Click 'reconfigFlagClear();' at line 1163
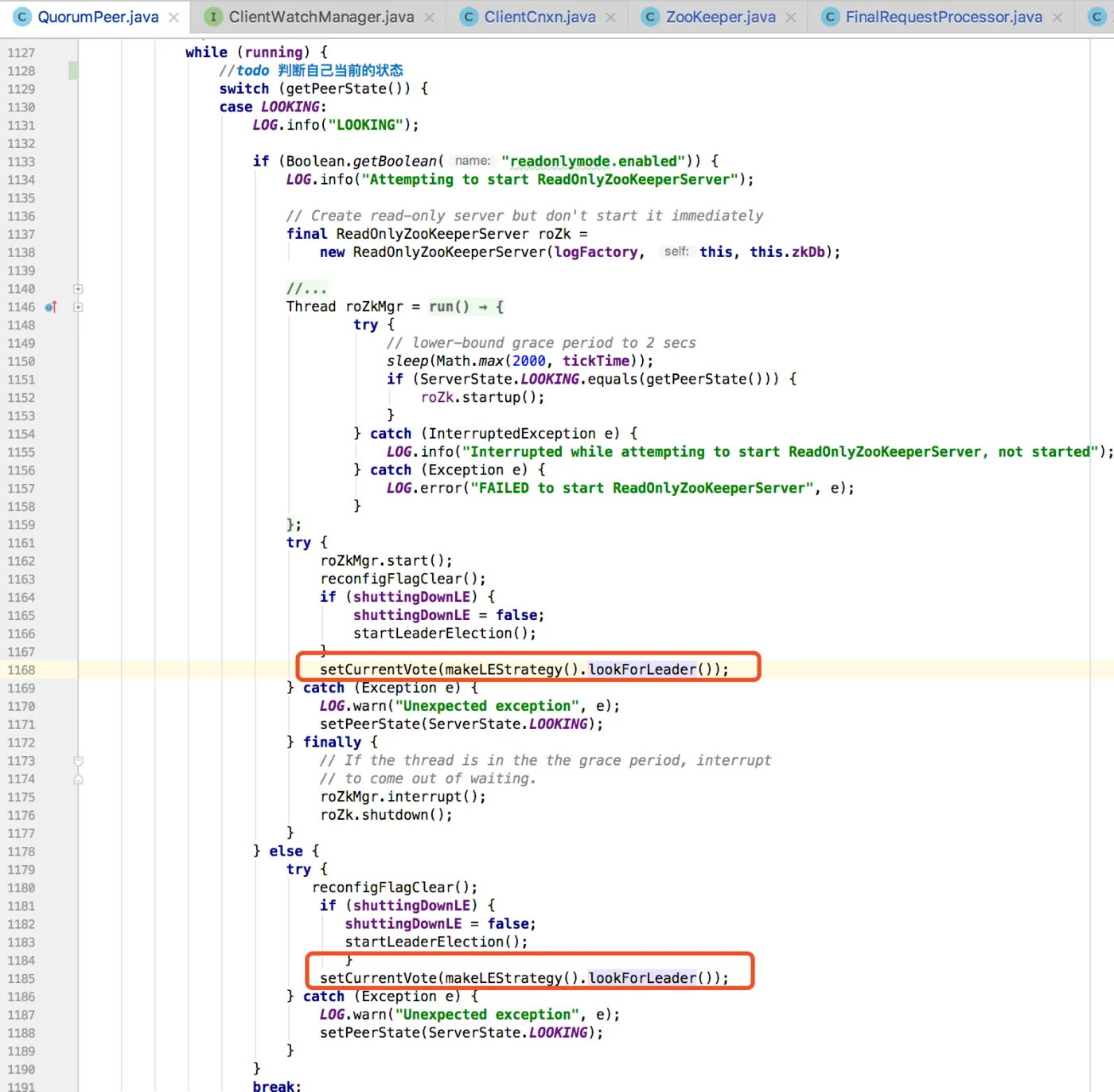This screenshot has width=1114, height=1092. click(403, 579)
